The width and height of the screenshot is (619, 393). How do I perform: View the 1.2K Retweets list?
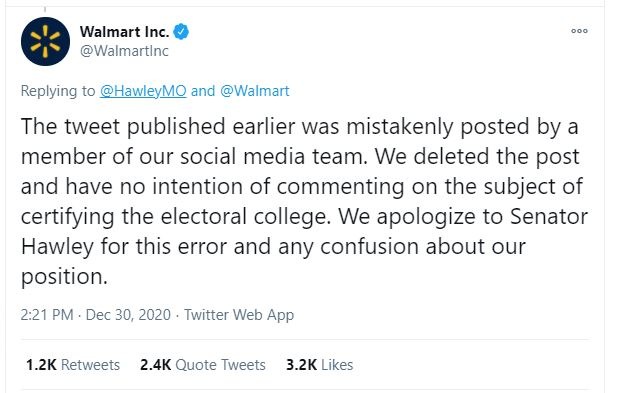[x=73, y=364]
